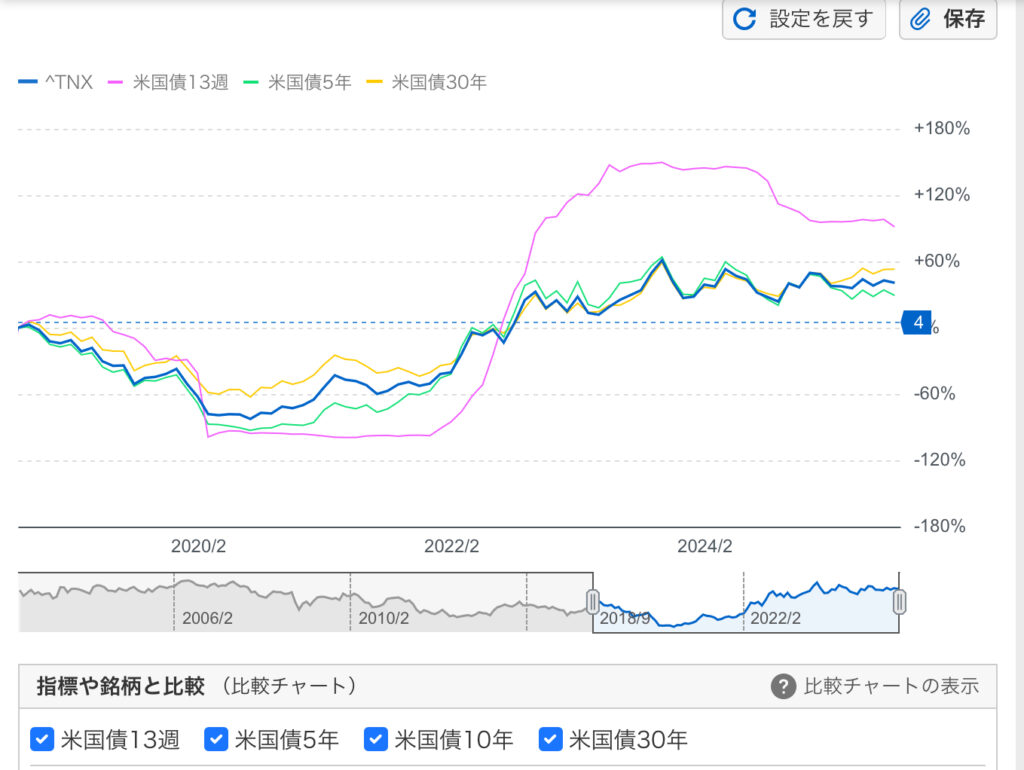
Task: Click the paperclip icon on 保存 button
Action: (920, 19)
